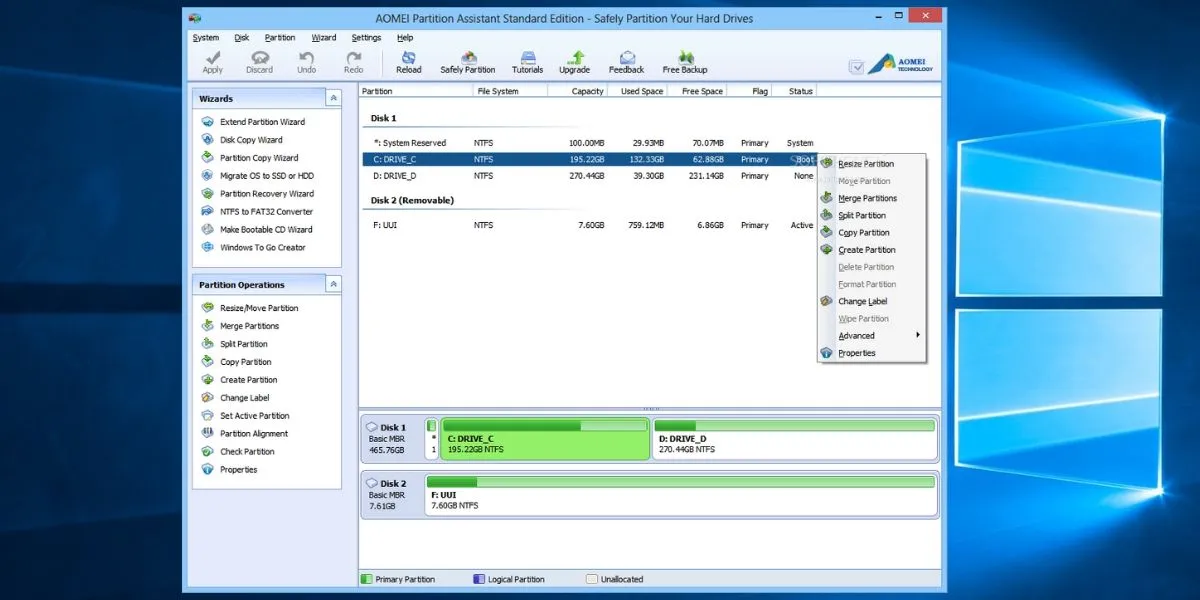The height and width of the screenshot is (600, 1200).
Task: Sort by File System column header
Action: [510, 91]
